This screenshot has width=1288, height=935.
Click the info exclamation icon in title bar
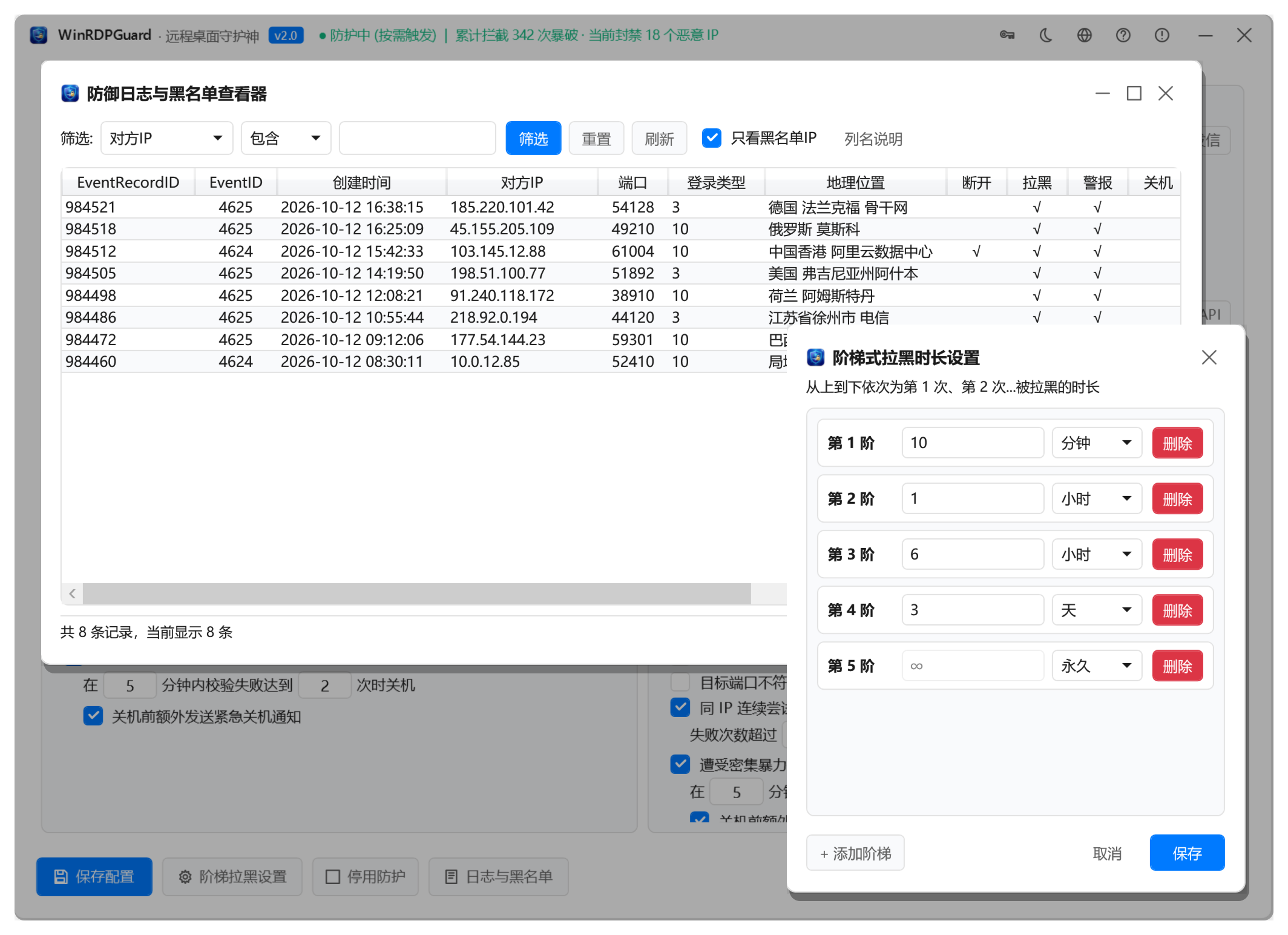1162,35
